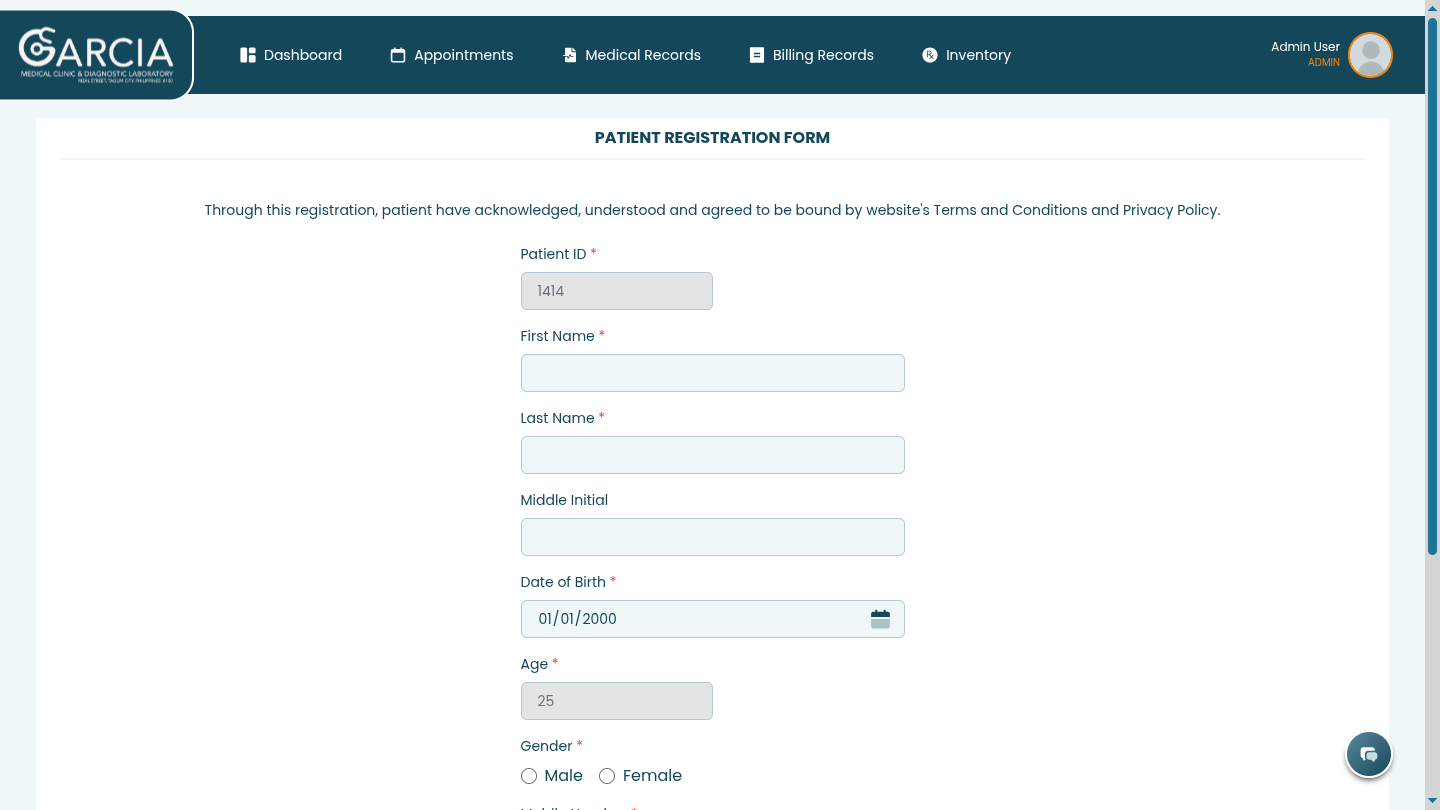Image resolution: width=1440 pixels, height=810 pixels.
Task: Open the admin user profile avatar
Action: pyautogui.click(x=1370, y=55)
